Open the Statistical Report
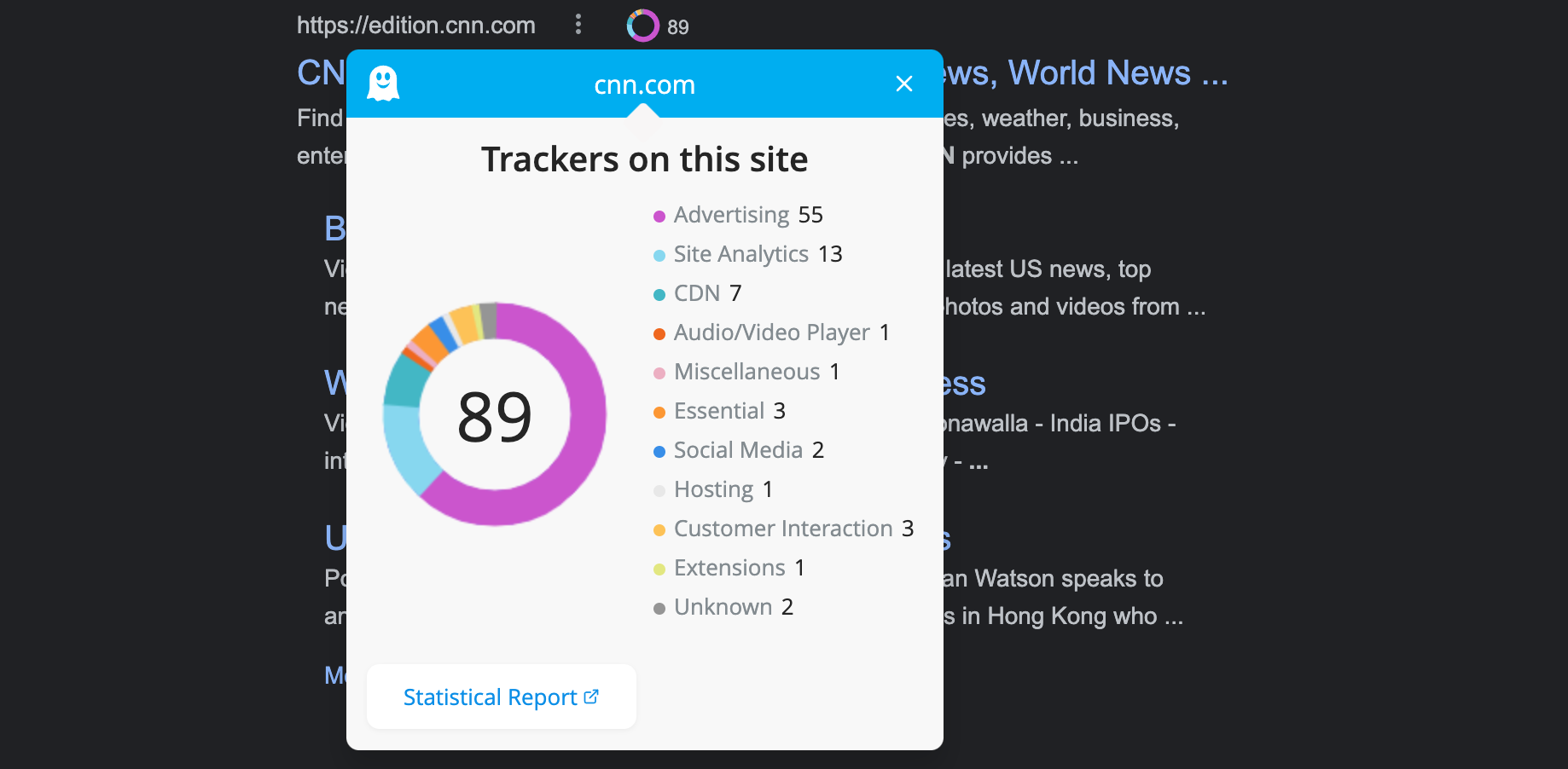Screen dimensions: 1568x769 click(x=490, y=697)
